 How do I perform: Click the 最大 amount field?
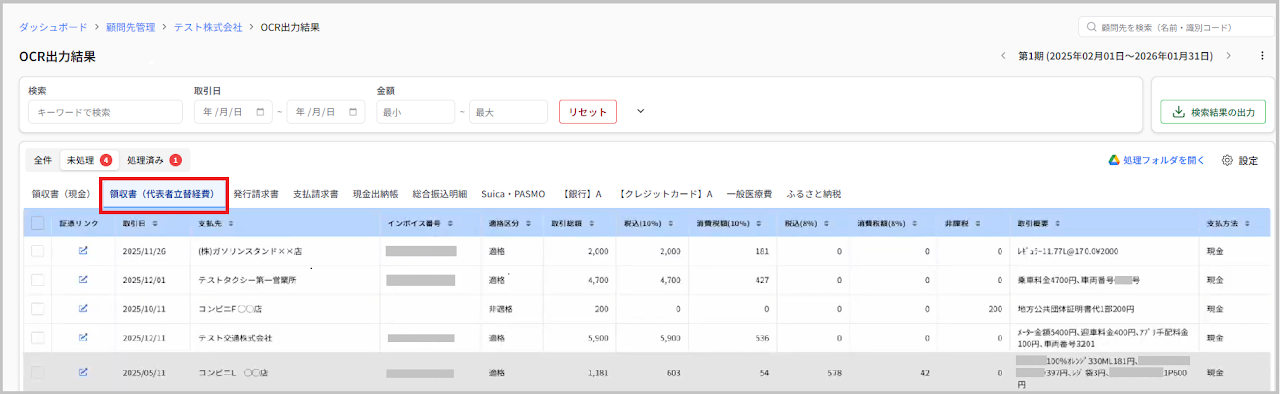coord(507,112)
